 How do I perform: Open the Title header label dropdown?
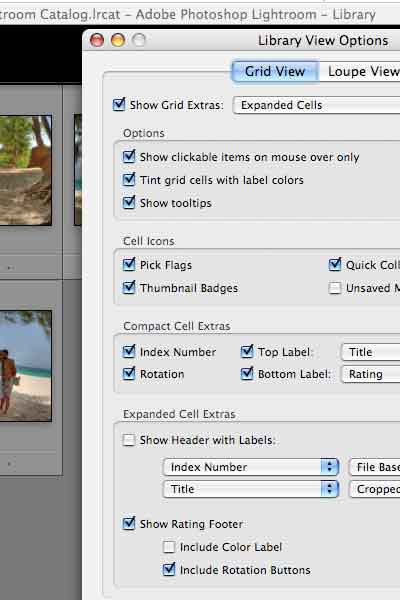[x=251, y=489]
